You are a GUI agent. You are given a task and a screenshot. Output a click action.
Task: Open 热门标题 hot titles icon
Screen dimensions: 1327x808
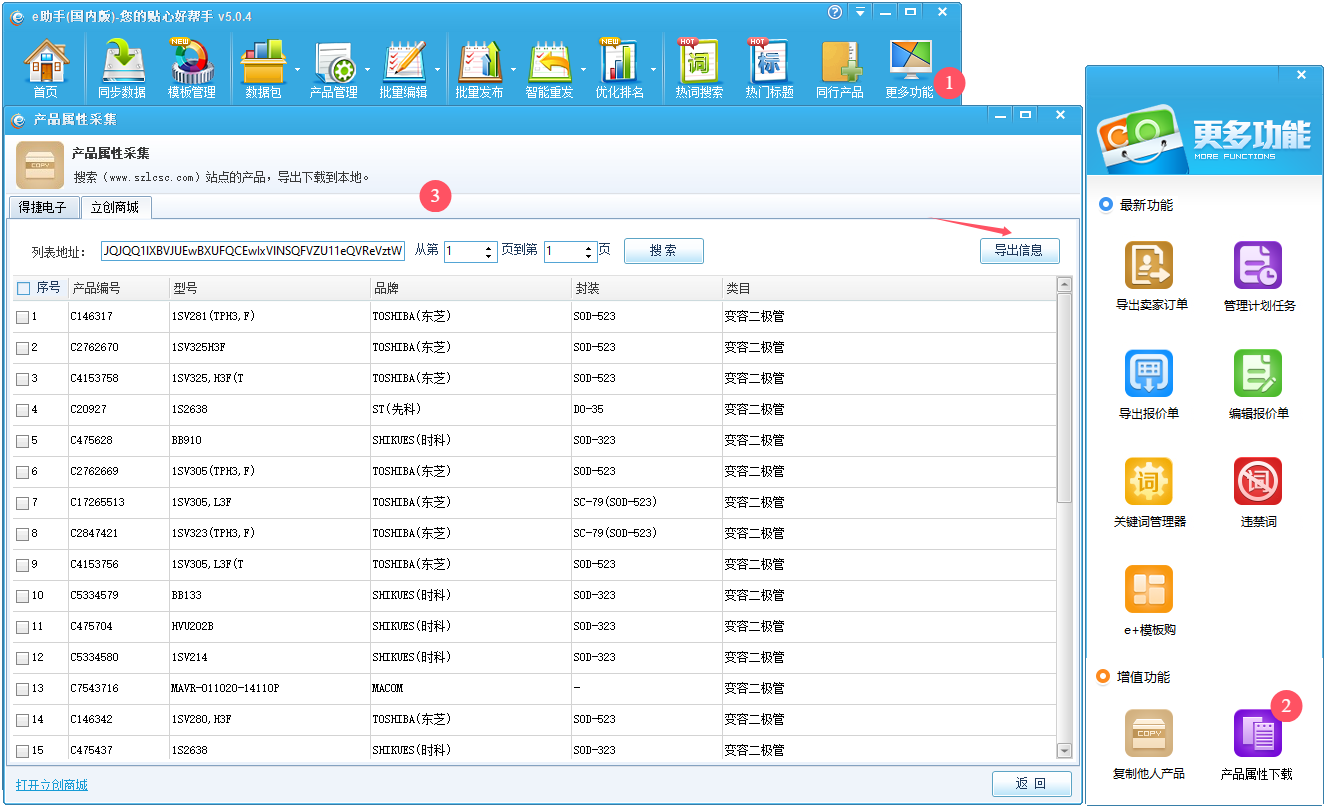pyautogui.click(x=769, y=68)
